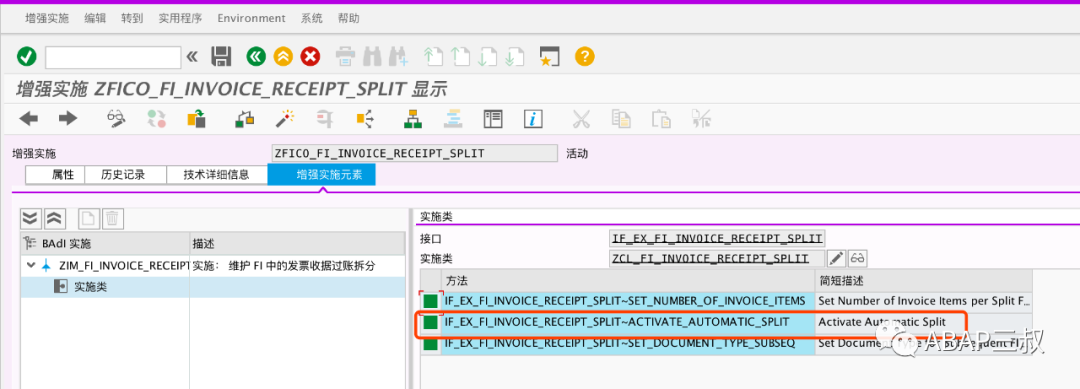Switch to the 属性 tab
Screen dimensions: 1080x389
(55, 175)
